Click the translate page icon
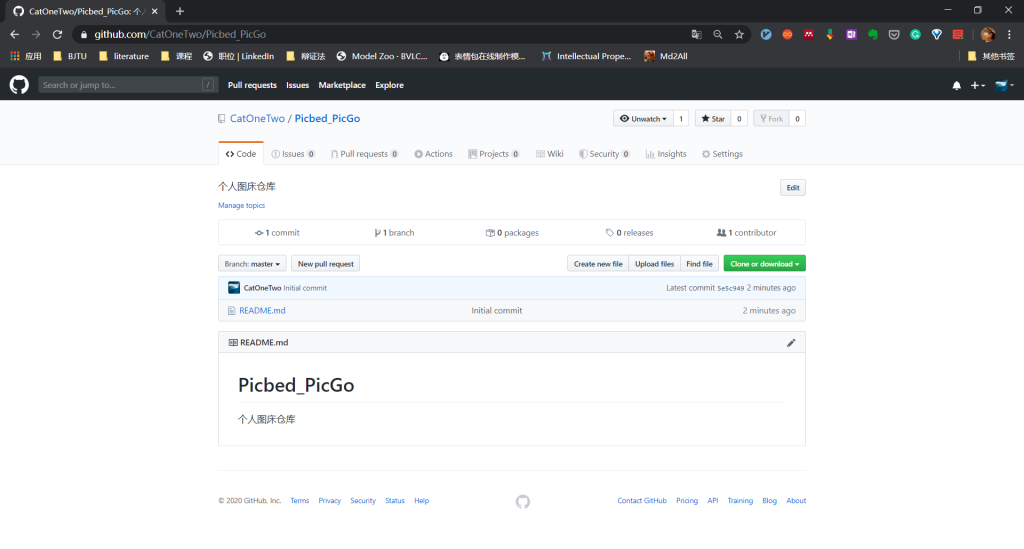Screen dimensions: 1024x549 pos(696,35)
